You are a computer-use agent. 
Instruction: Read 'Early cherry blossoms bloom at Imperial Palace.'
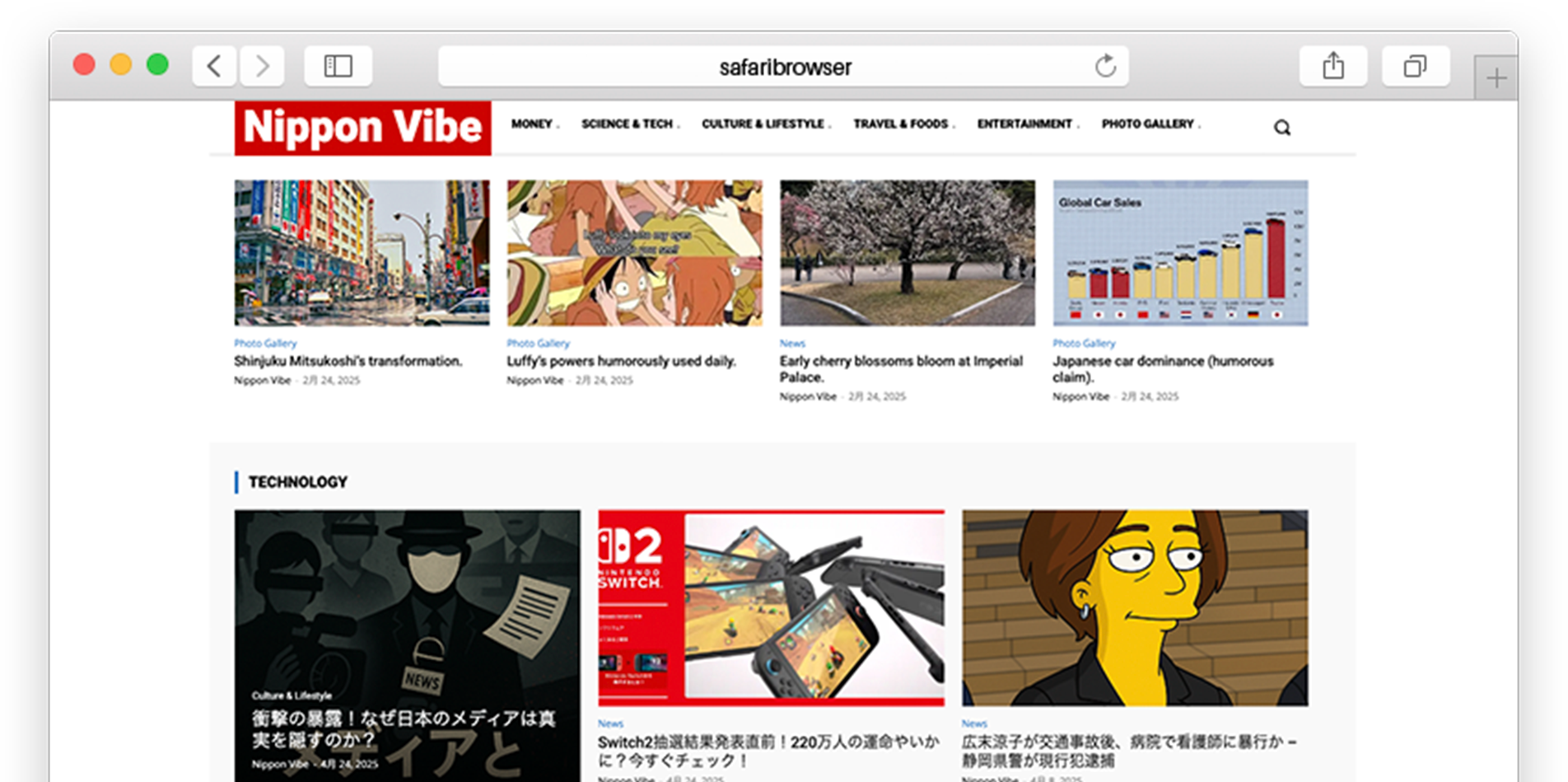(x=901, y=369)
